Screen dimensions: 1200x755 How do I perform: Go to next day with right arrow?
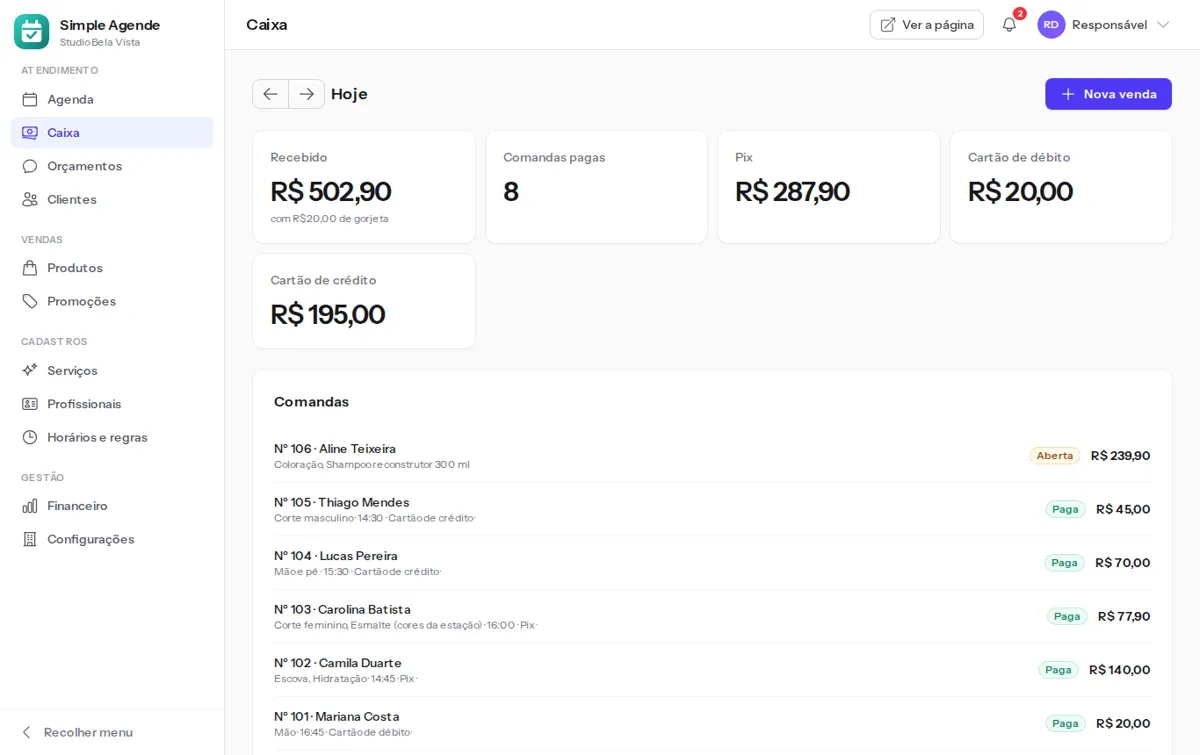point(307,94)
